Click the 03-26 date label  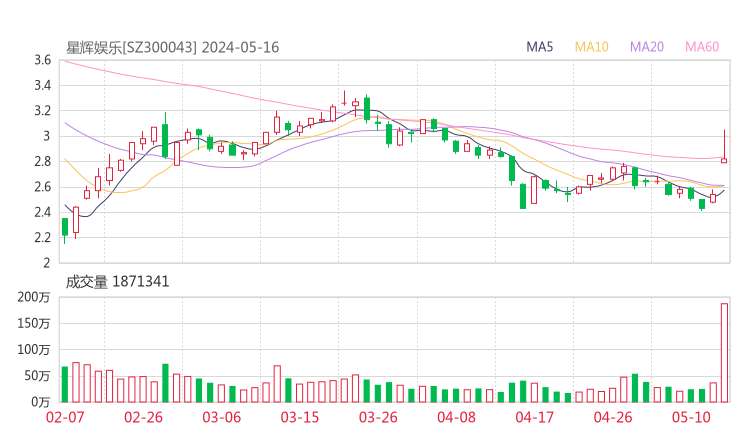(x=378, y=417)
